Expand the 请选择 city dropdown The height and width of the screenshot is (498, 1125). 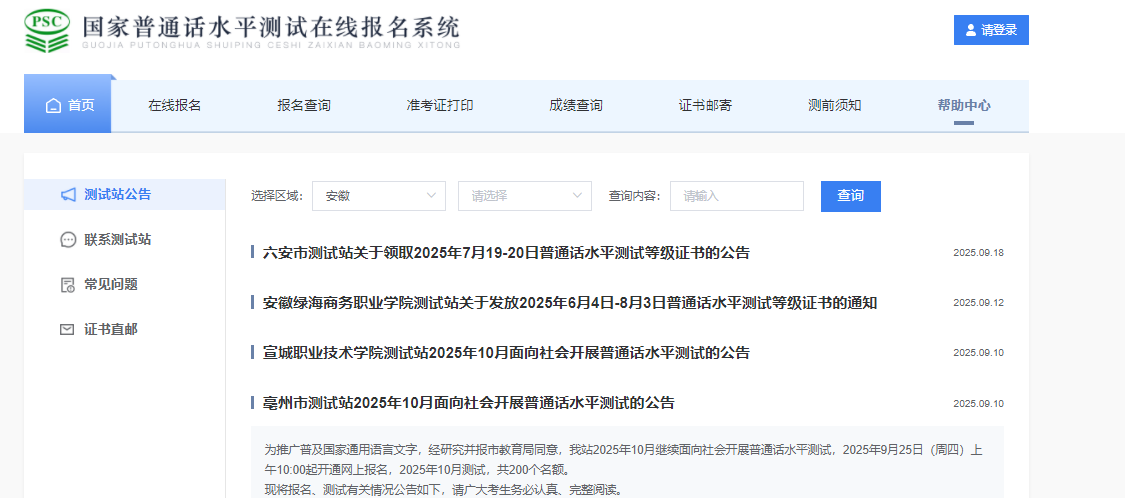pyautogui.click(x=524, y=196)
